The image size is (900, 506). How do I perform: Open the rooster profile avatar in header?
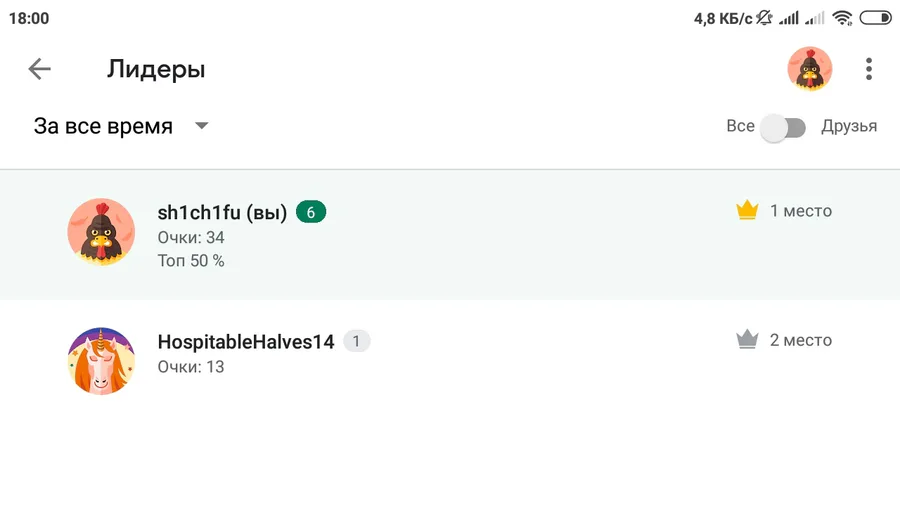[810, 69]
